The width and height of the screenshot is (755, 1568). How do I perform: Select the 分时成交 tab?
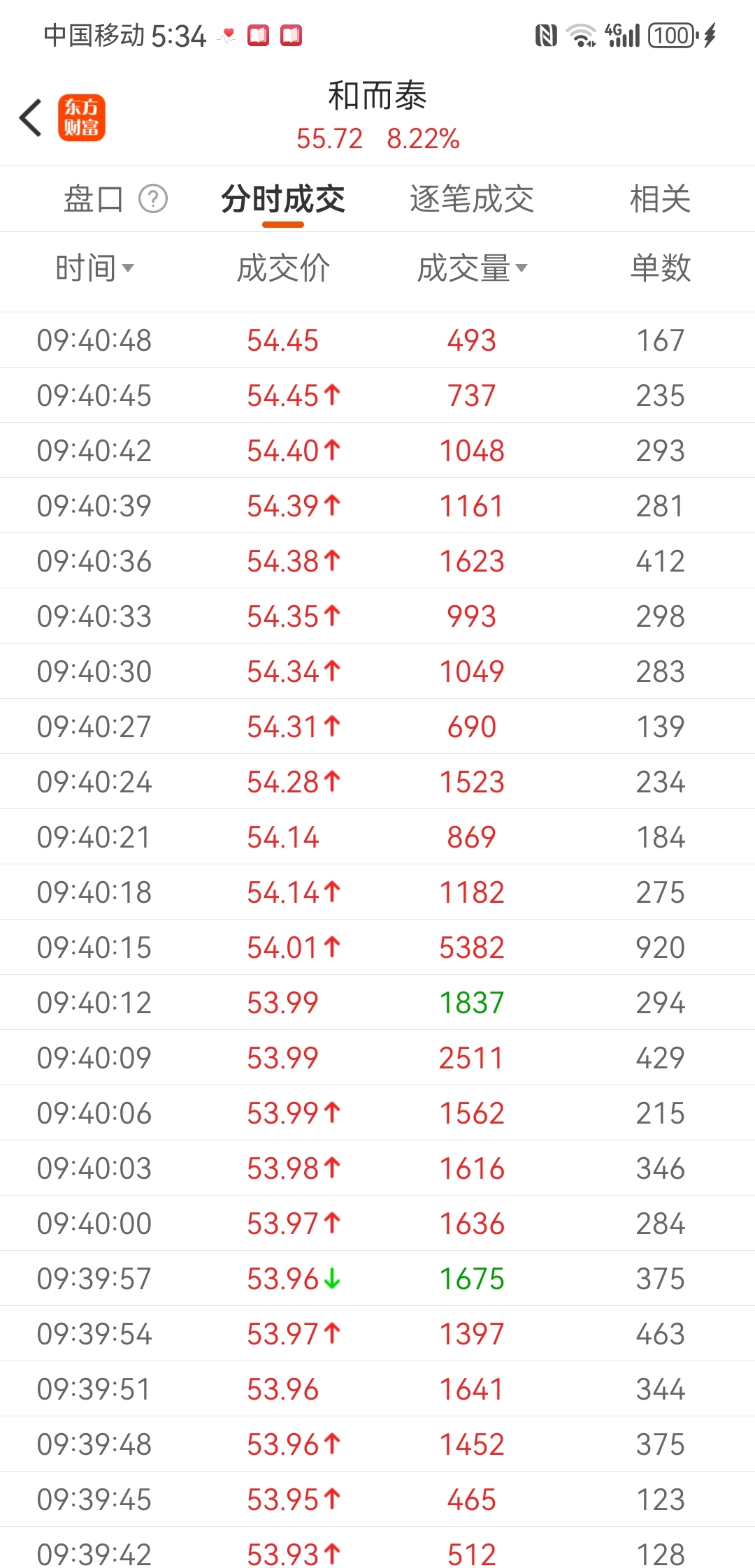283,199
